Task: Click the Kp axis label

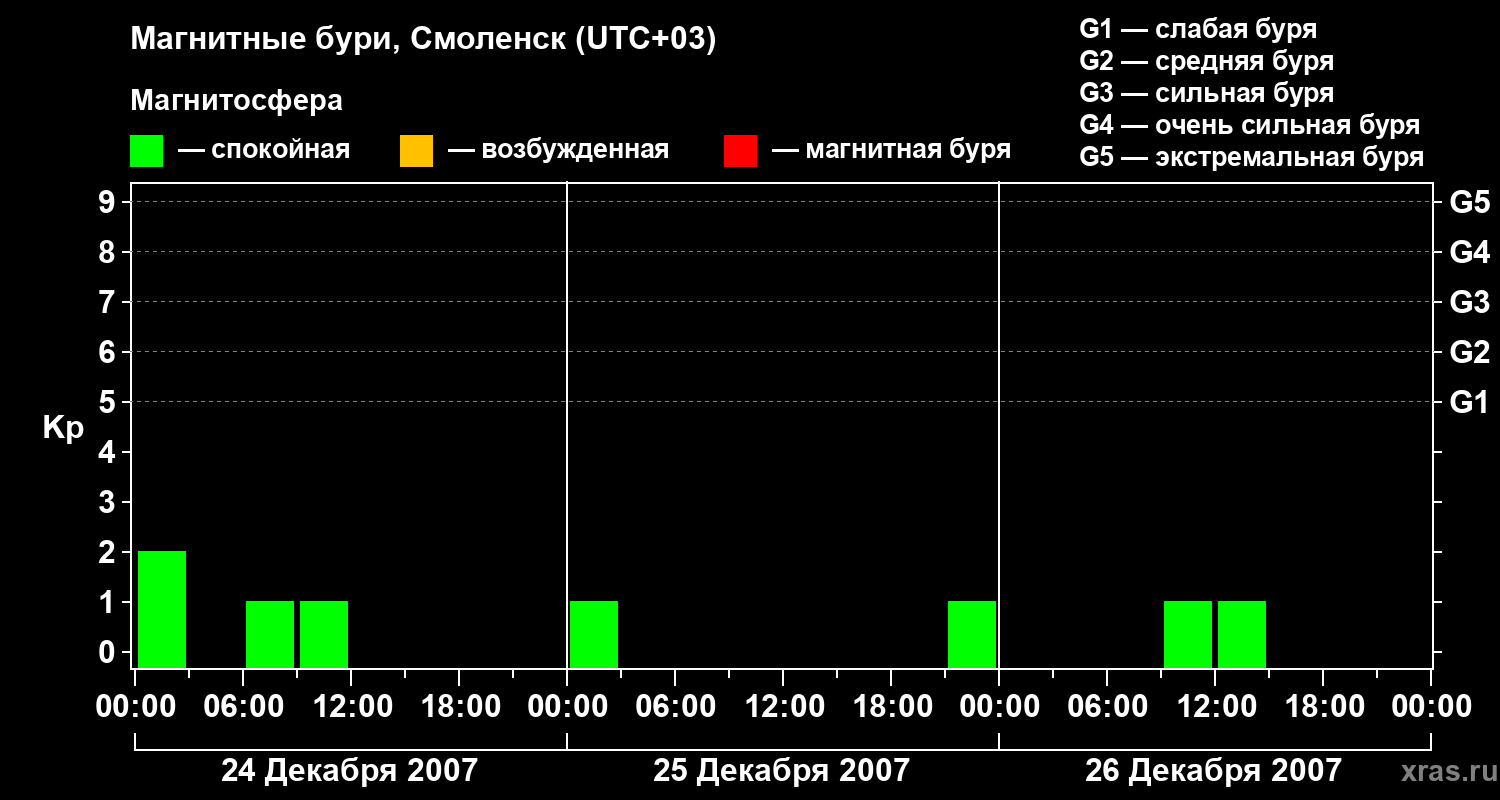Action: click(64, 428)
